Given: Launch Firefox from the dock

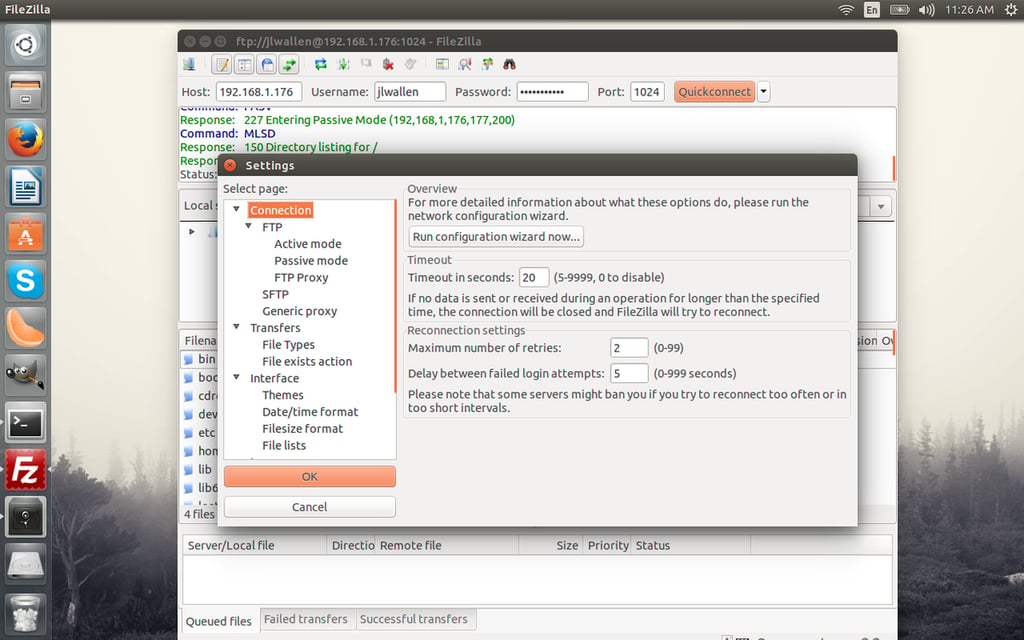Looking at the screenshot, I should [x=25, y=139].
